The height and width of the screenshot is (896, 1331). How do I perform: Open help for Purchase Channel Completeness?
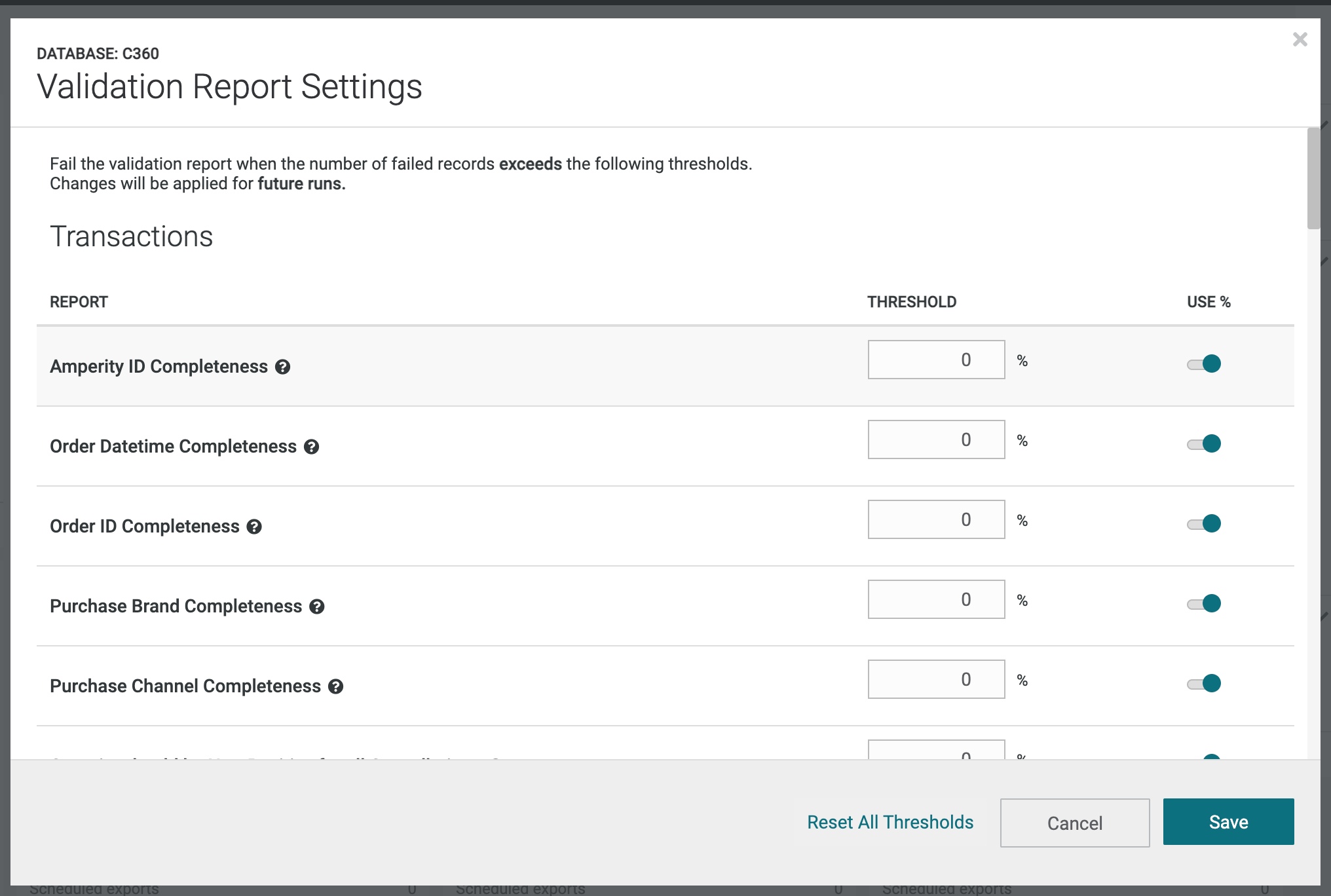tap(335, 686)
